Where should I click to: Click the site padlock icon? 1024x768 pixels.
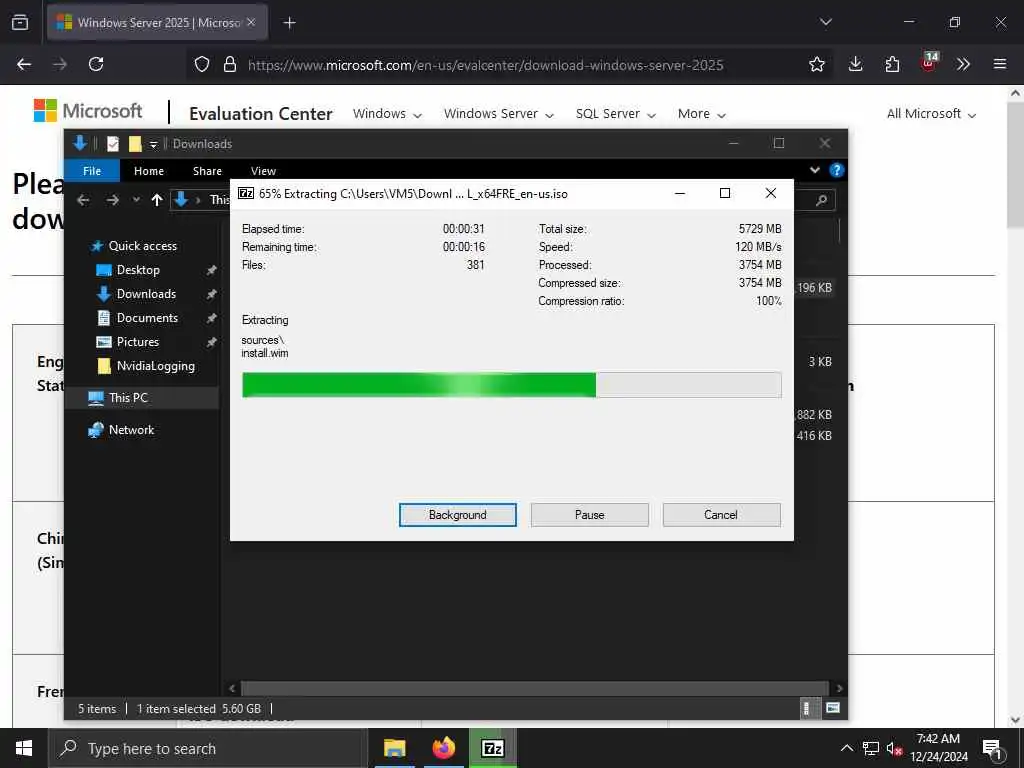click(x=229, y=64)
